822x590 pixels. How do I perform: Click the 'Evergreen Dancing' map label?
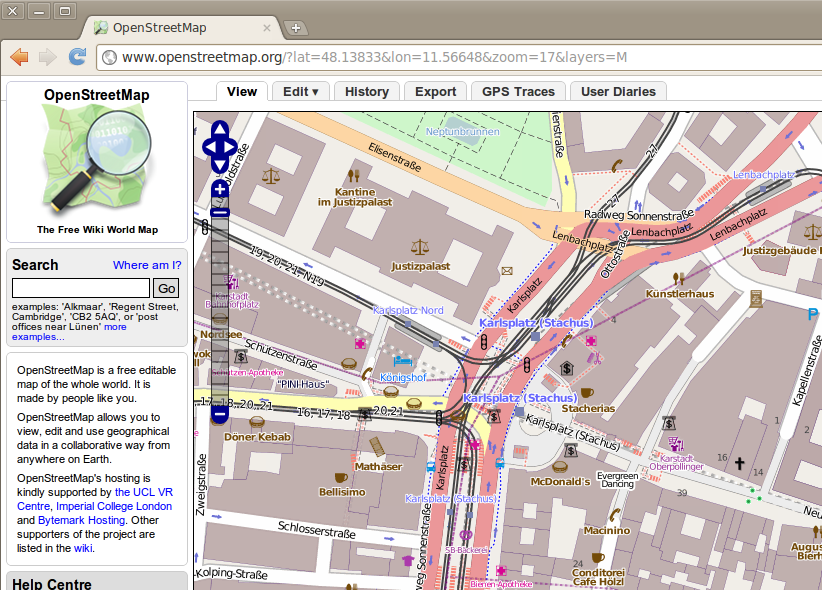pos(618,480)
